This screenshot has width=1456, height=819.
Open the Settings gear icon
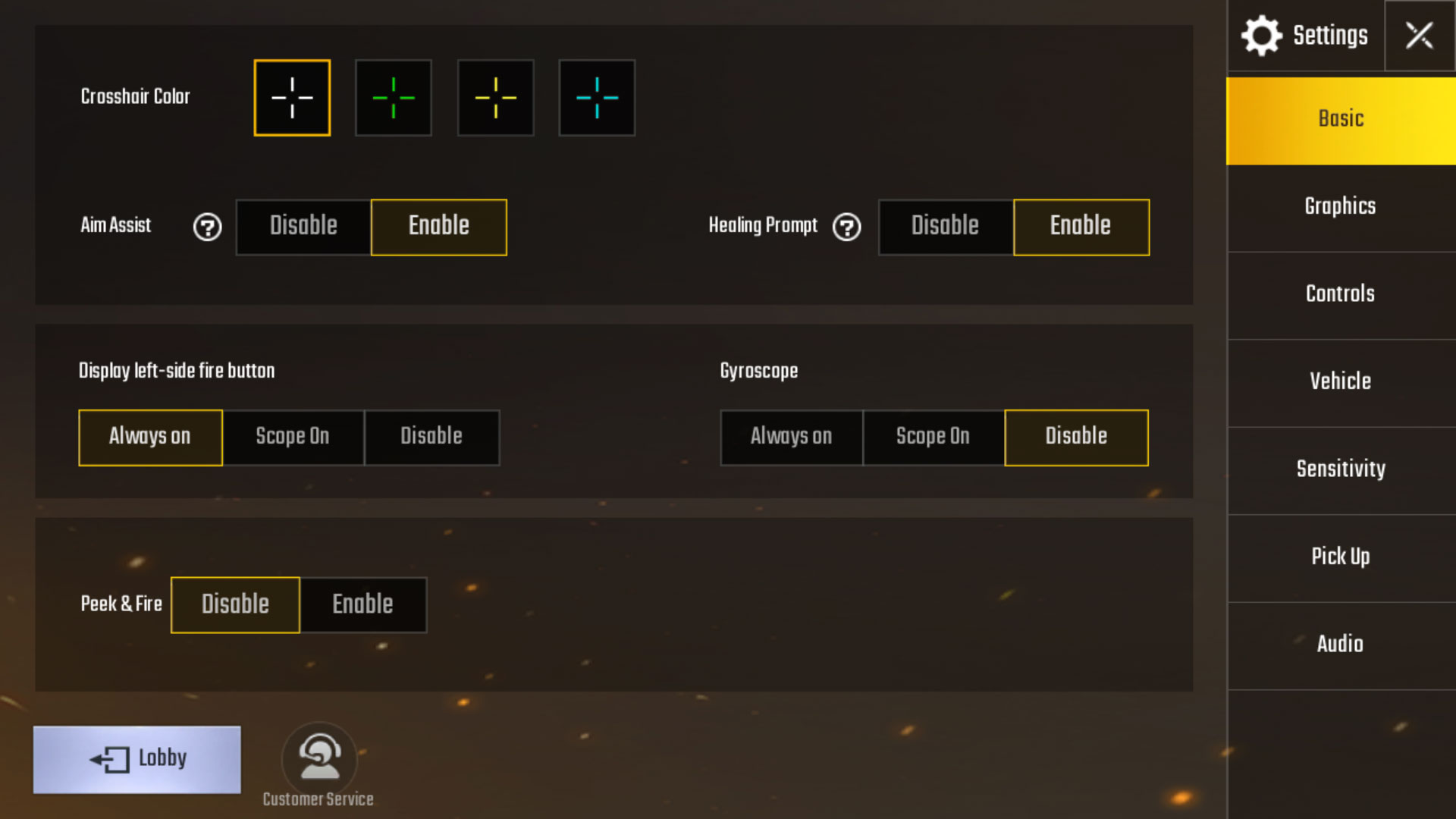(1261, 36)
